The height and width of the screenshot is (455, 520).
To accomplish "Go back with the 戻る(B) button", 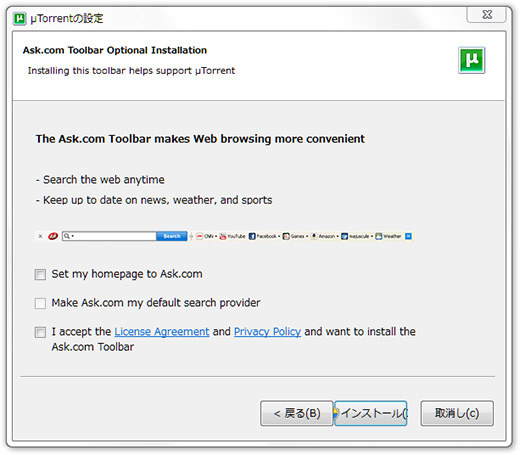I will coord(297,413).
